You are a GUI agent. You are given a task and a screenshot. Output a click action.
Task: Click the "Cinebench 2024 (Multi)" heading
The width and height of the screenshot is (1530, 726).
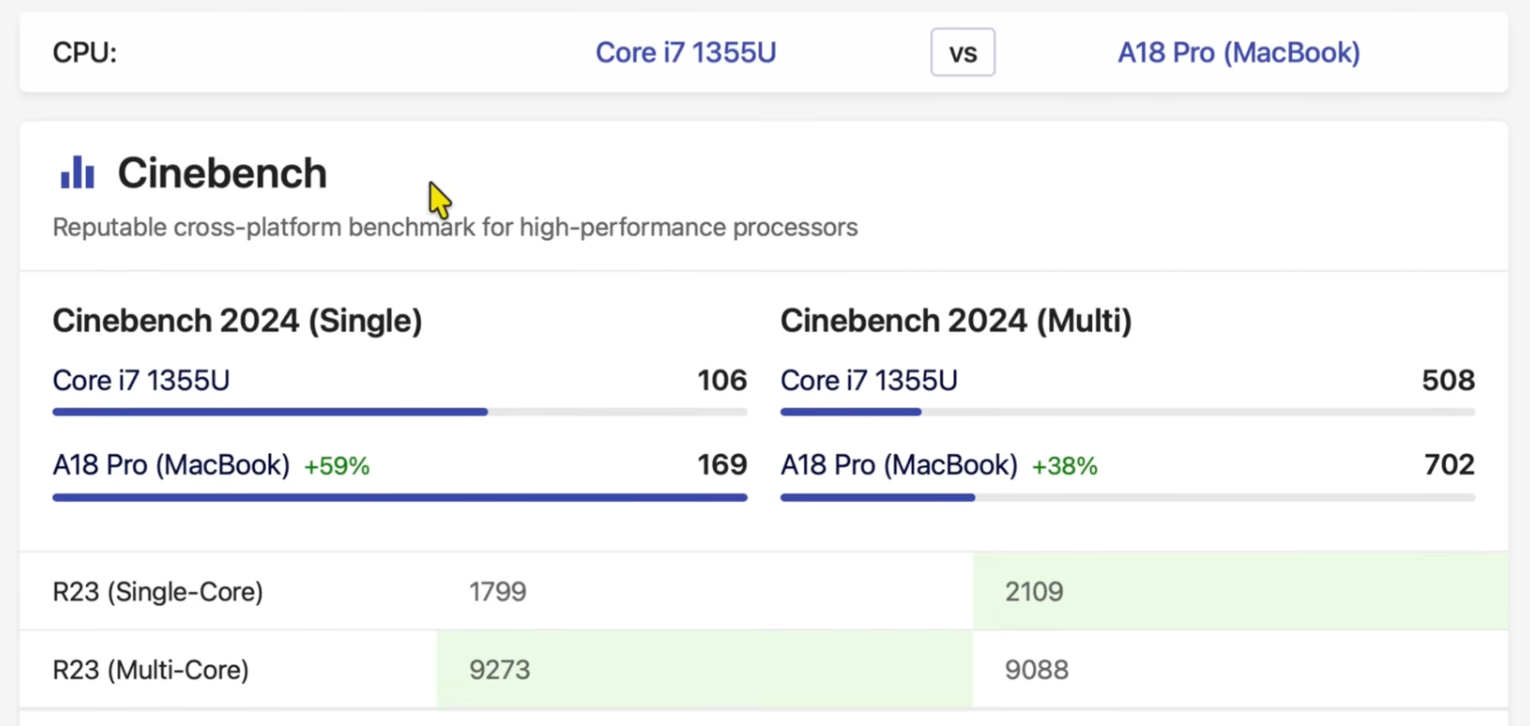956,321
